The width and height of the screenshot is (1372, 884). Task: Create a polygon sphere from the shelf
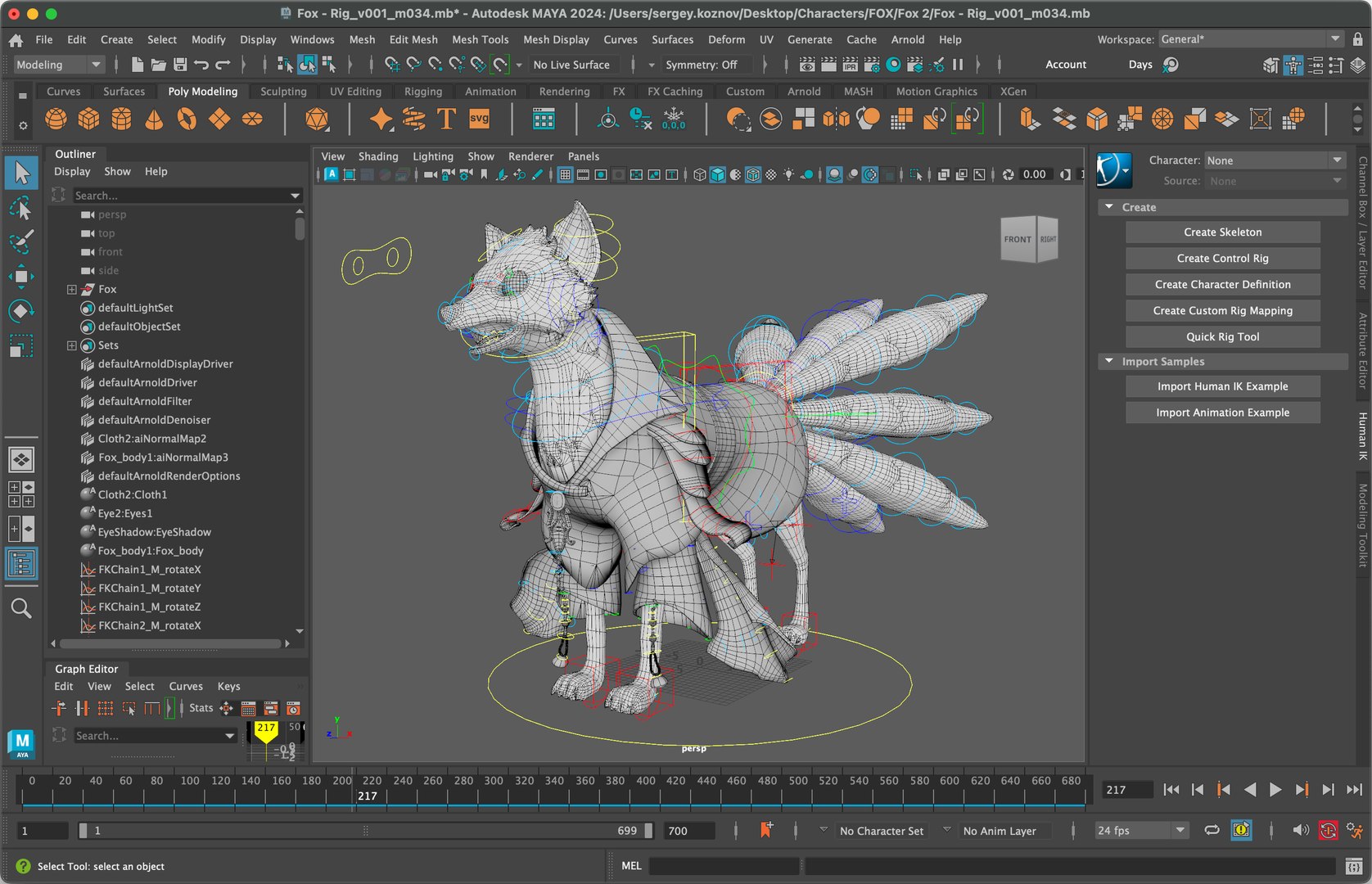(x=56, y=120)
